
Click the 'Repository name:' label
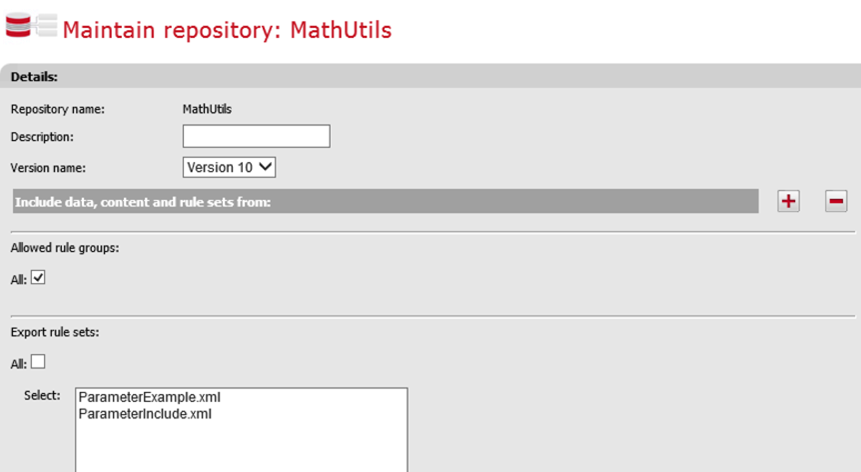click(58, 109)
